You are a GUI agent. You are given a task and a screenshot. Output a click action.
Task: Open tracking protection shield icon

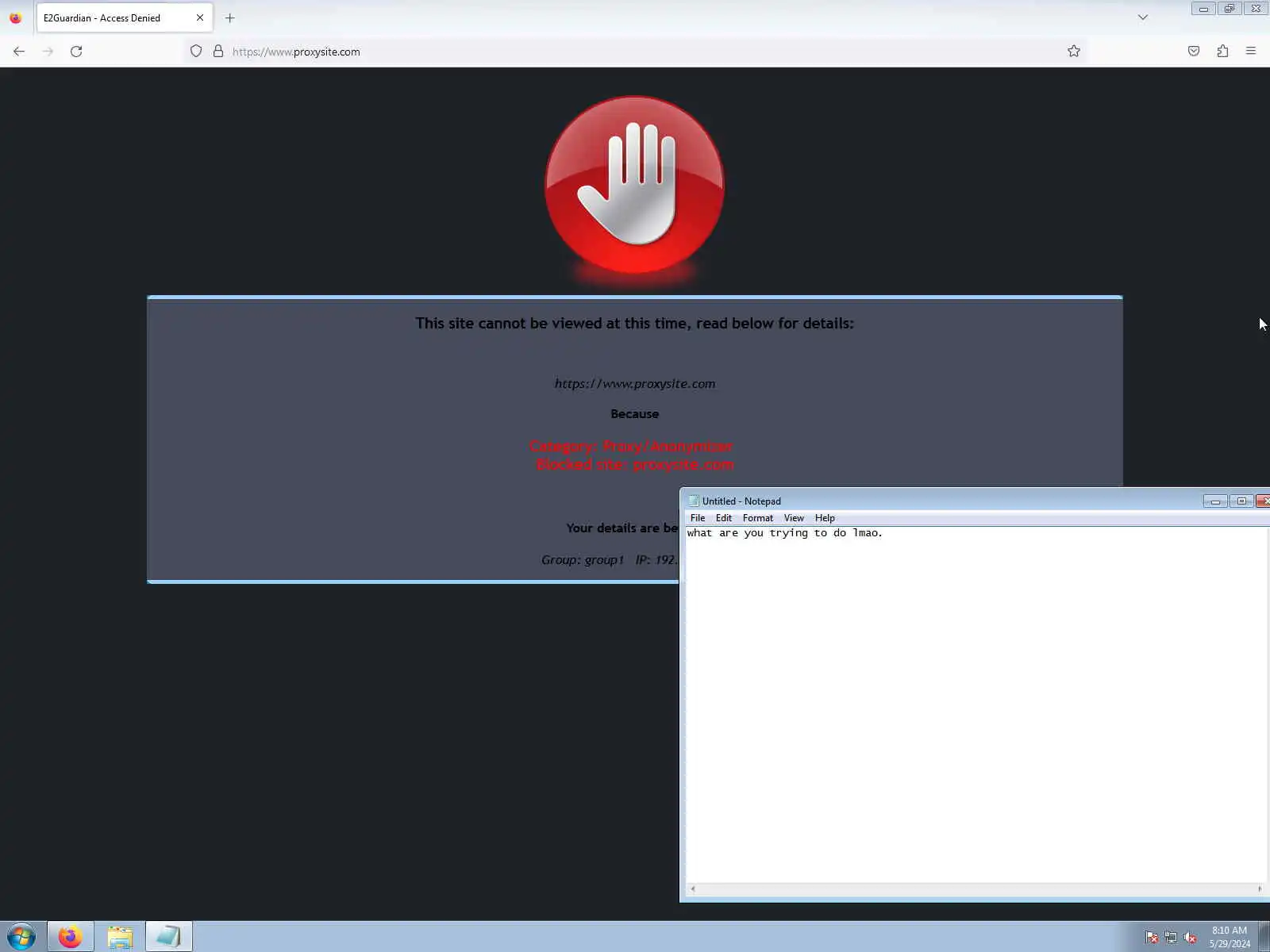coord(196,52)
